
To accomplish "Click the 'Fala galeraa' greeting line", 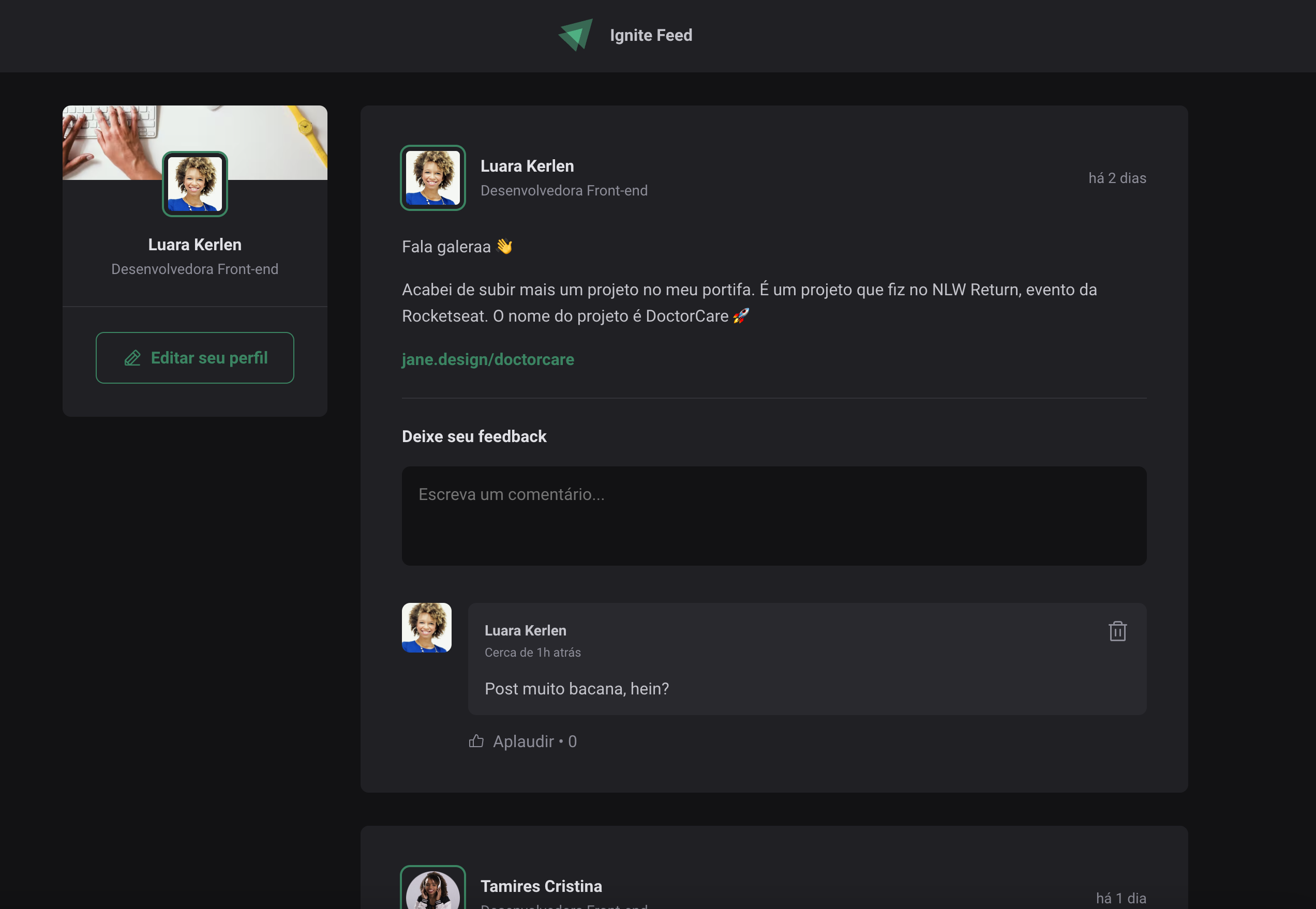I will click(x=457, y=247).
